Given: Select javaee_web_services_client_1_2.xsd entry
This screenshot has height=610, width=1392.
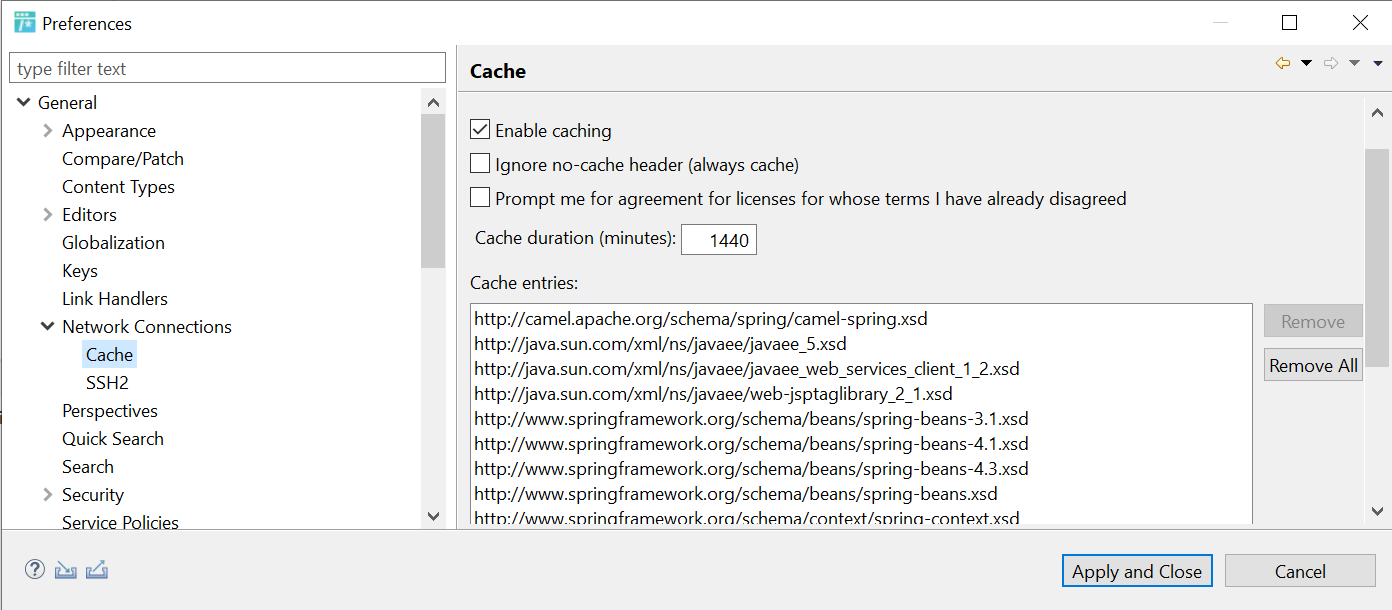Looking at the screenshot, I should pyautogui.click(x=746, y=369).
